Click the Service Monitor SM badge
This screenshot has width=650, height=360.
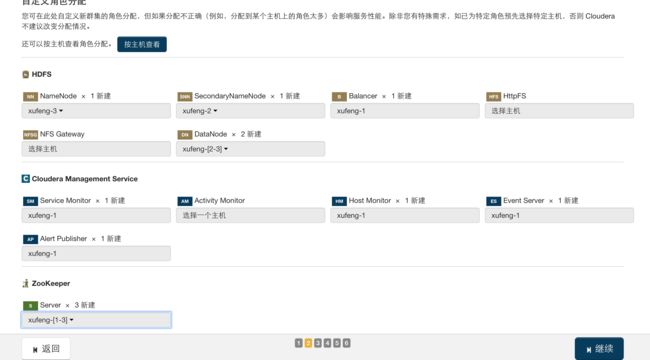coord(30,201)
